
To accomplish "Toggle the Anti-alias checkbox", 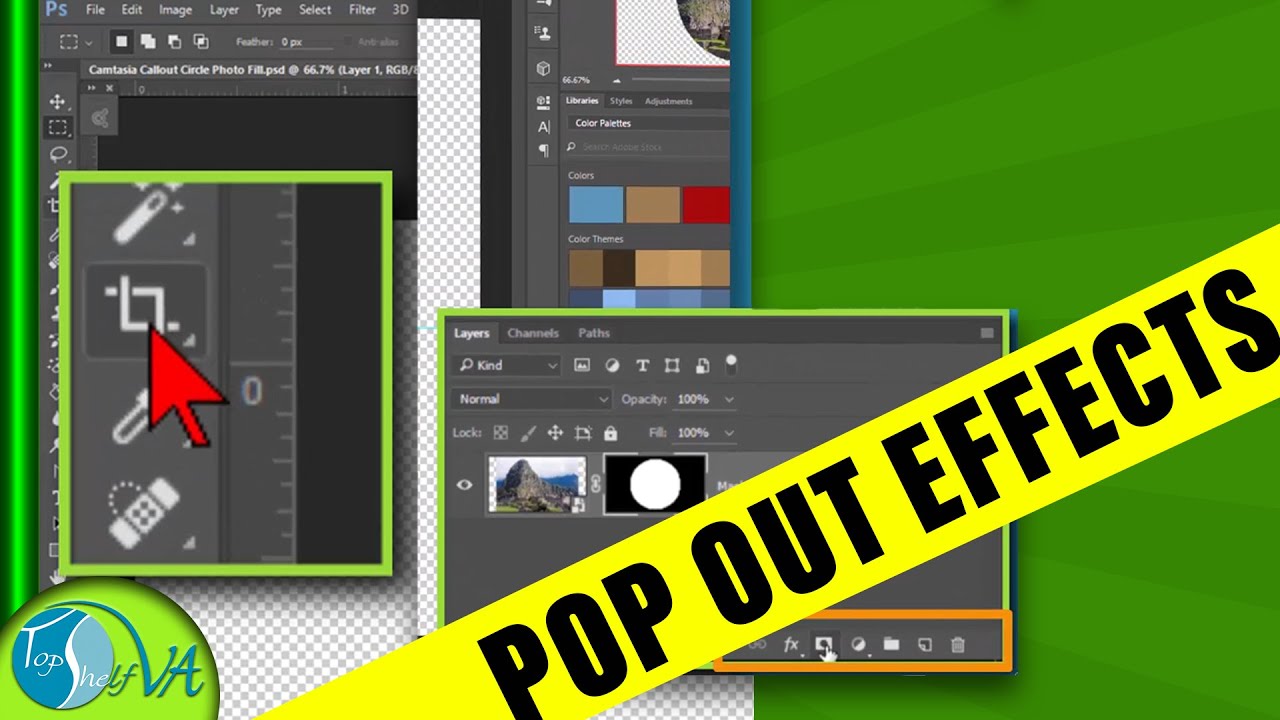I will pos(348,42).
